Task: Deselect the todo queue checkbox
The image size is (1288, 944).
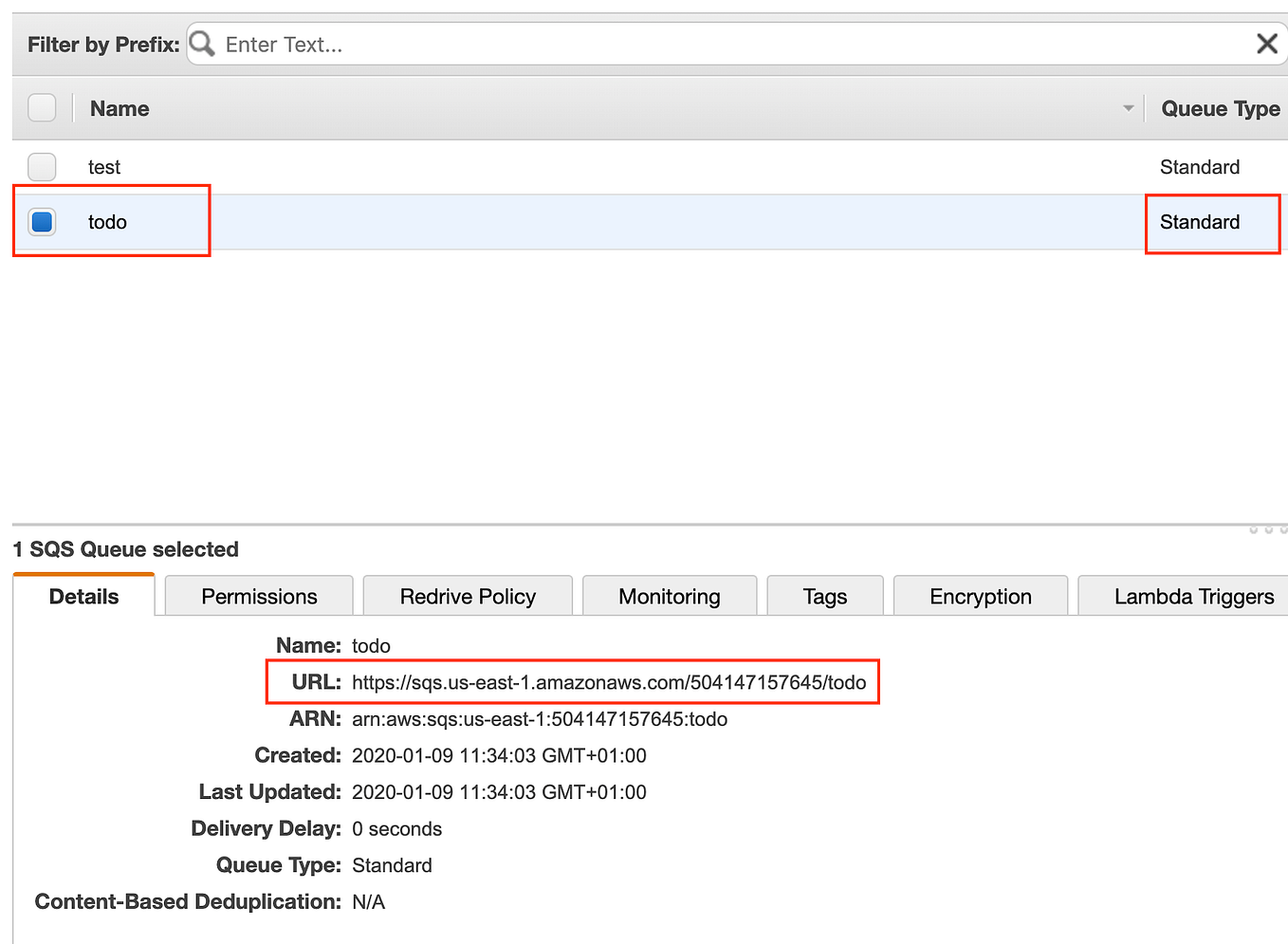Action: point(42,221)
